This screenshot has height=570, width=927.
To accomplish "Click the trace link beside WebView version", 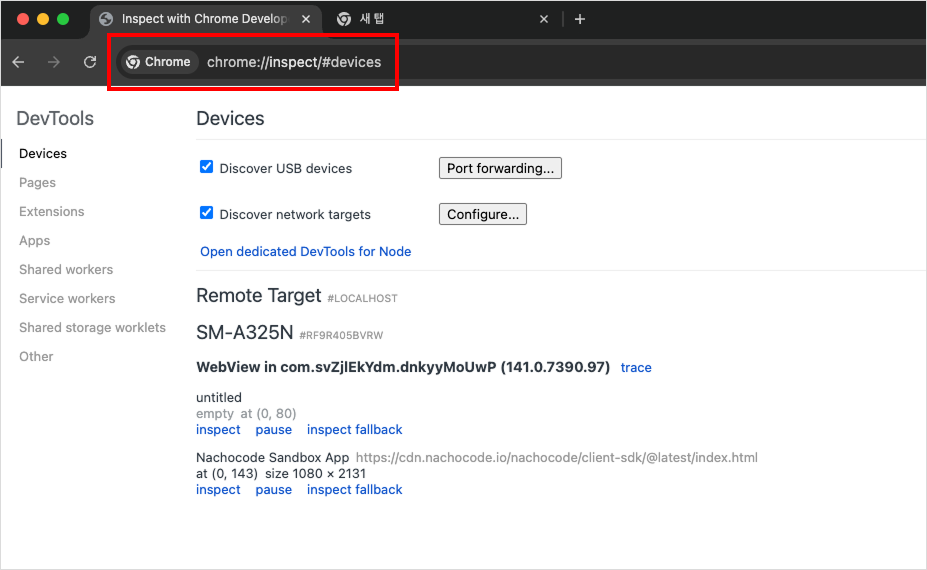I will click(x=636, y=368).
